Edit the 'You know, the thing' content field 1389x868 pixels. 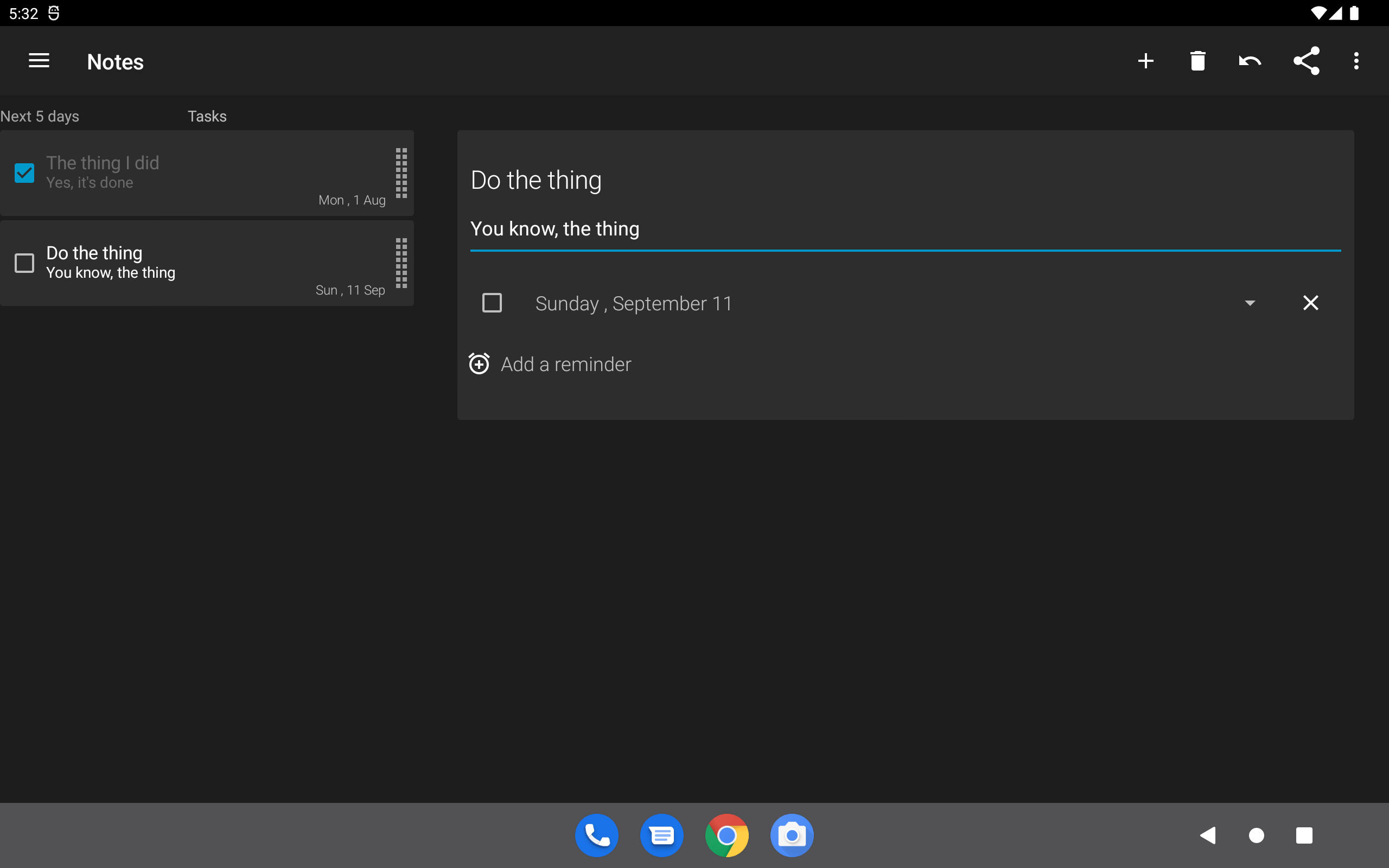click(904, 229)
